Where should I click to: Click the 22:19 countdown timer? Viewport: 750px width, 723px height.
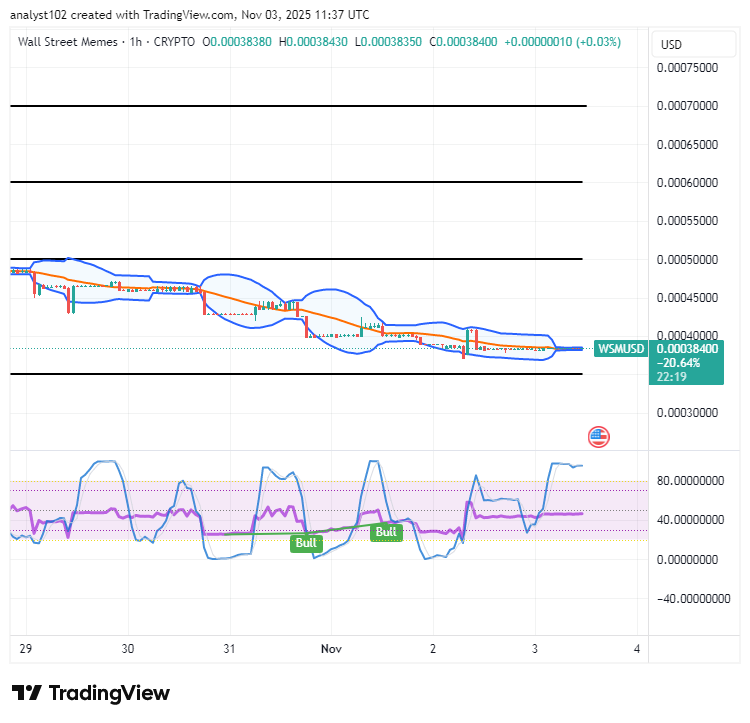pyautogui.click(x=672, y=377)
